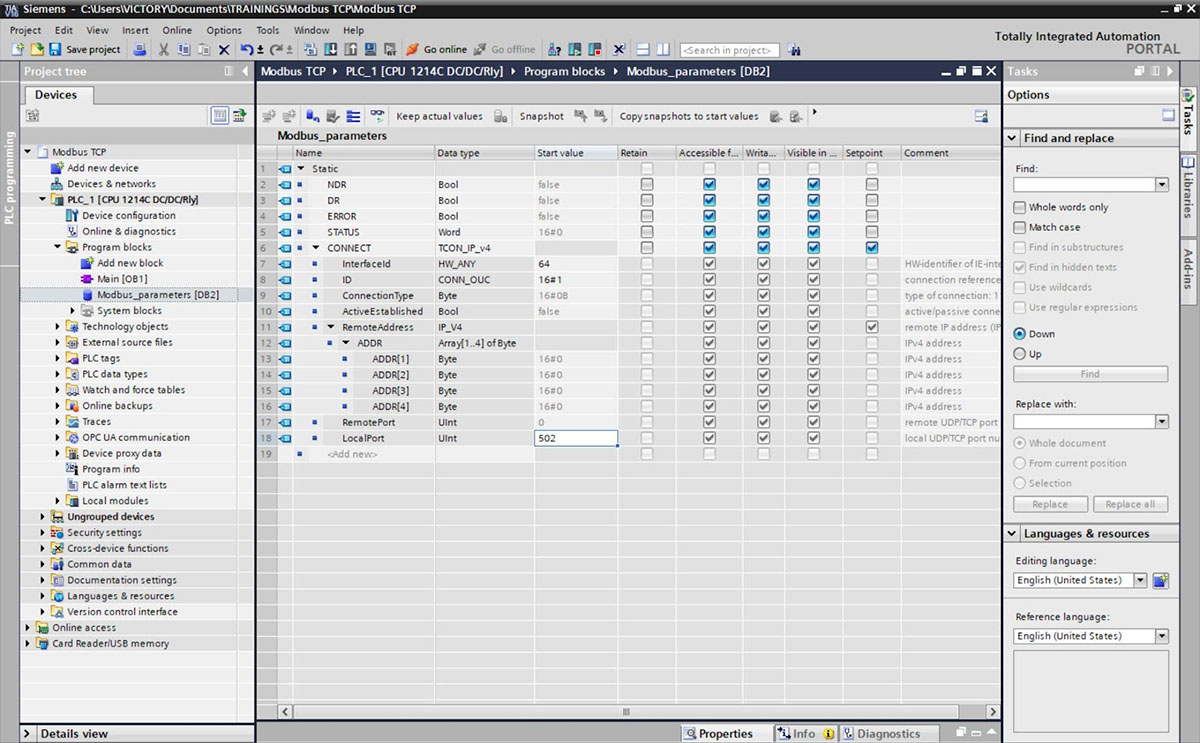Click the binoculars search icon in toolbar
This screenshot has width=1200, height=743.
pyautogui.click(x=794, y=49)
